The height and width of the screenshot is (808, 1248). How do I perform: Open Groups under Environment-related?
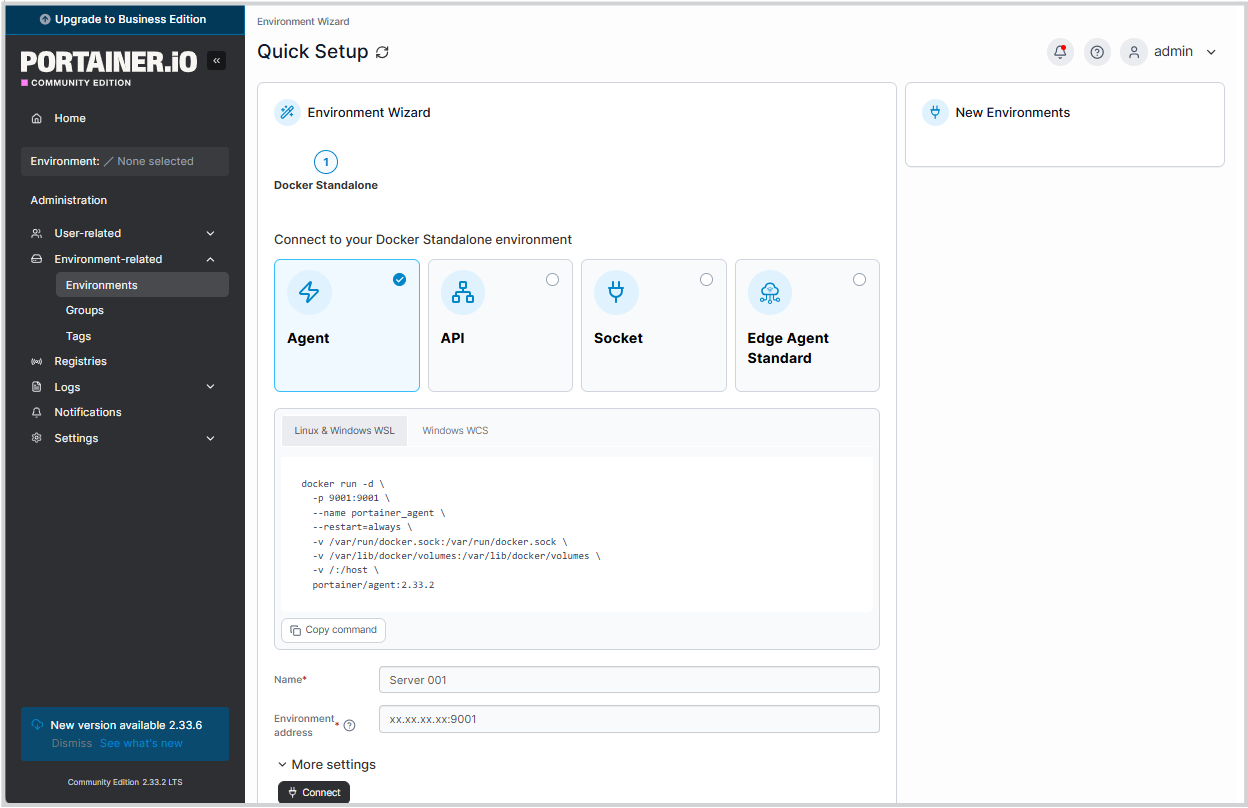click(85, 310)
